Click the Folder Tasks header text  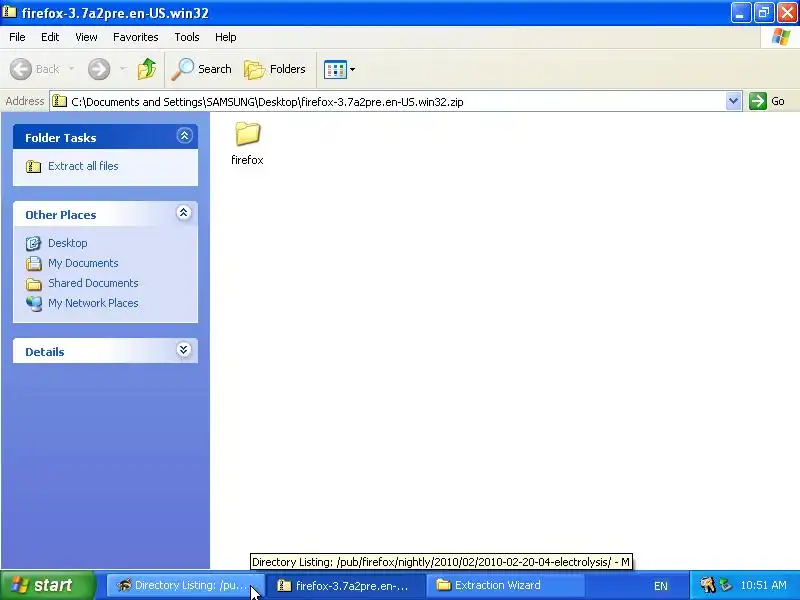point(61,138)
